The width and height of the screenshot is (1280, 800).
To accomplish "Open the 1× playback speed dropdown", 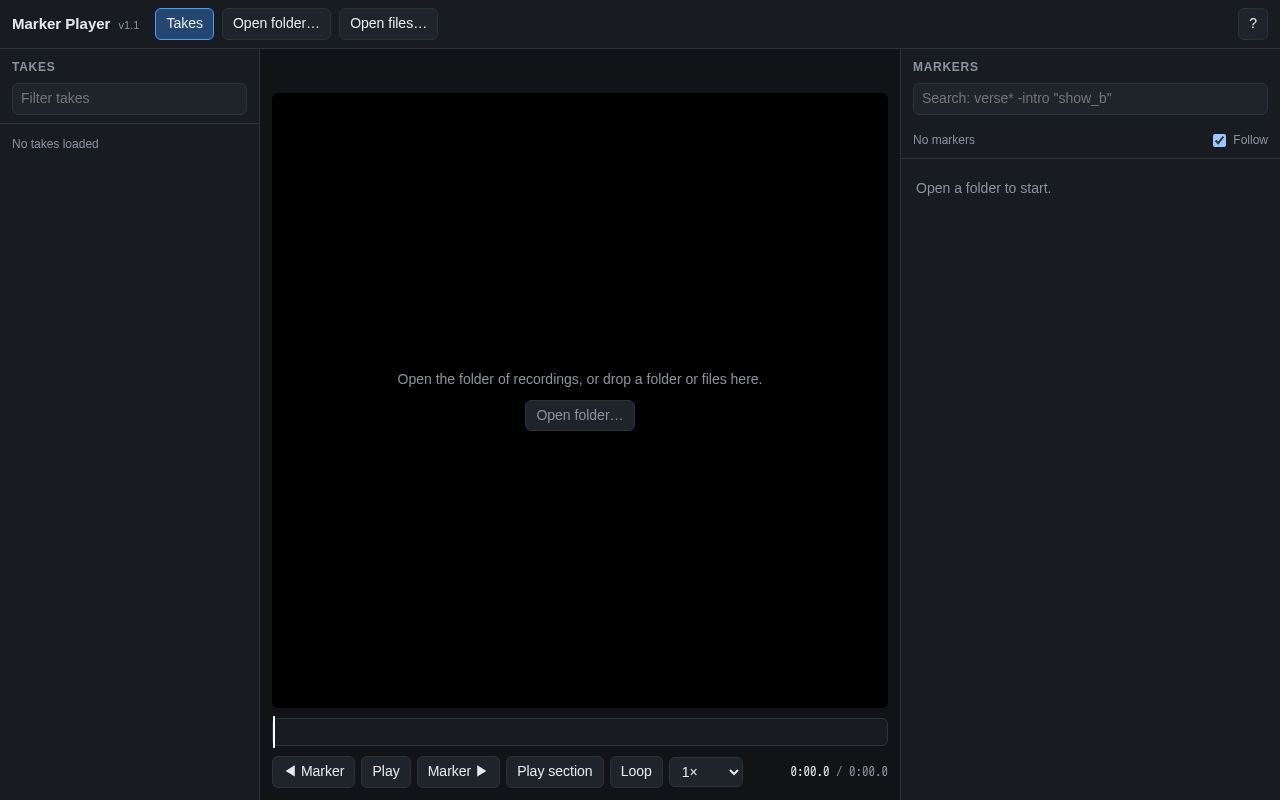I will click(x=706, y=772).
